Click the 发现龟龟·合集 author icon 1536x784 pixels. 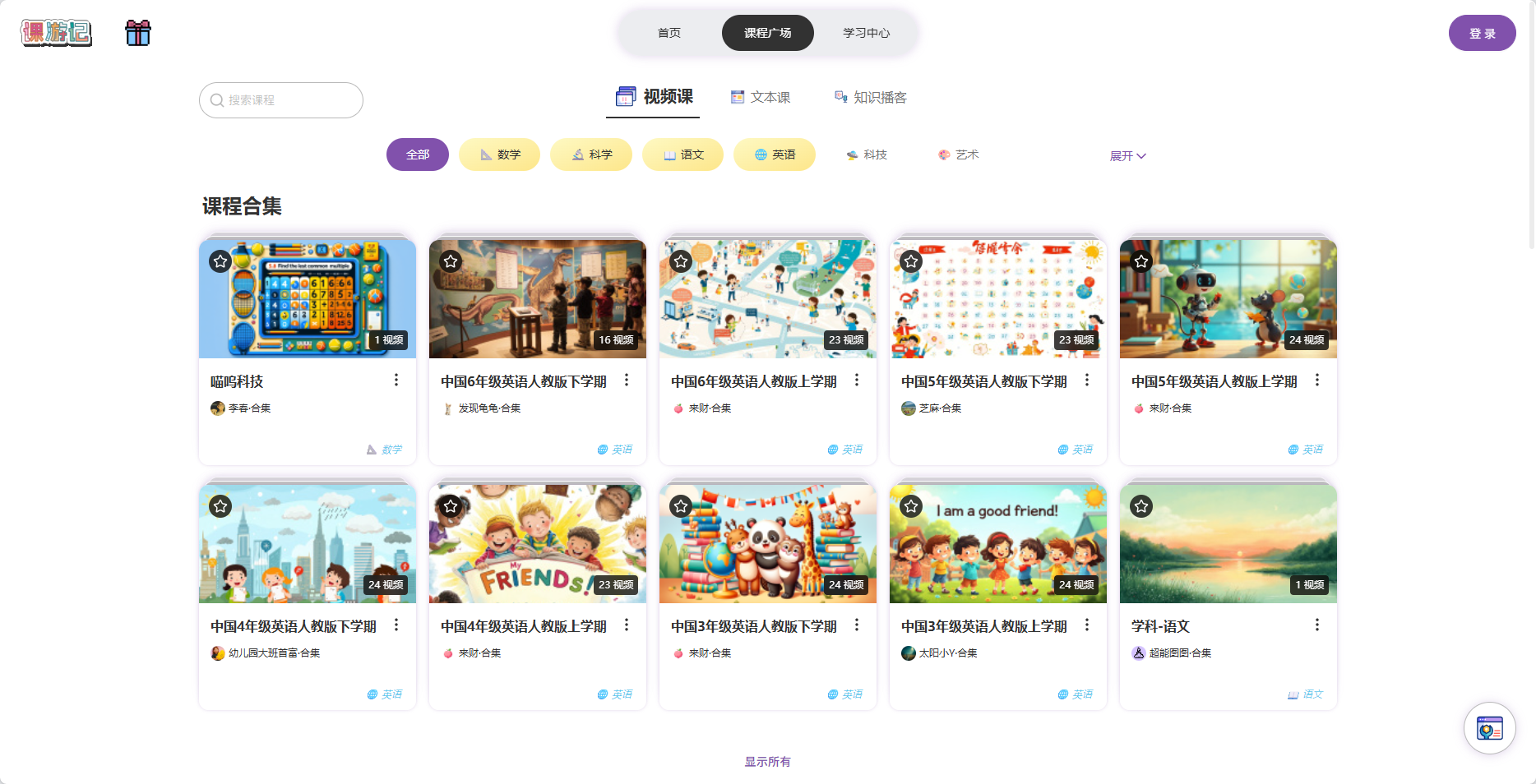(448, 408)
